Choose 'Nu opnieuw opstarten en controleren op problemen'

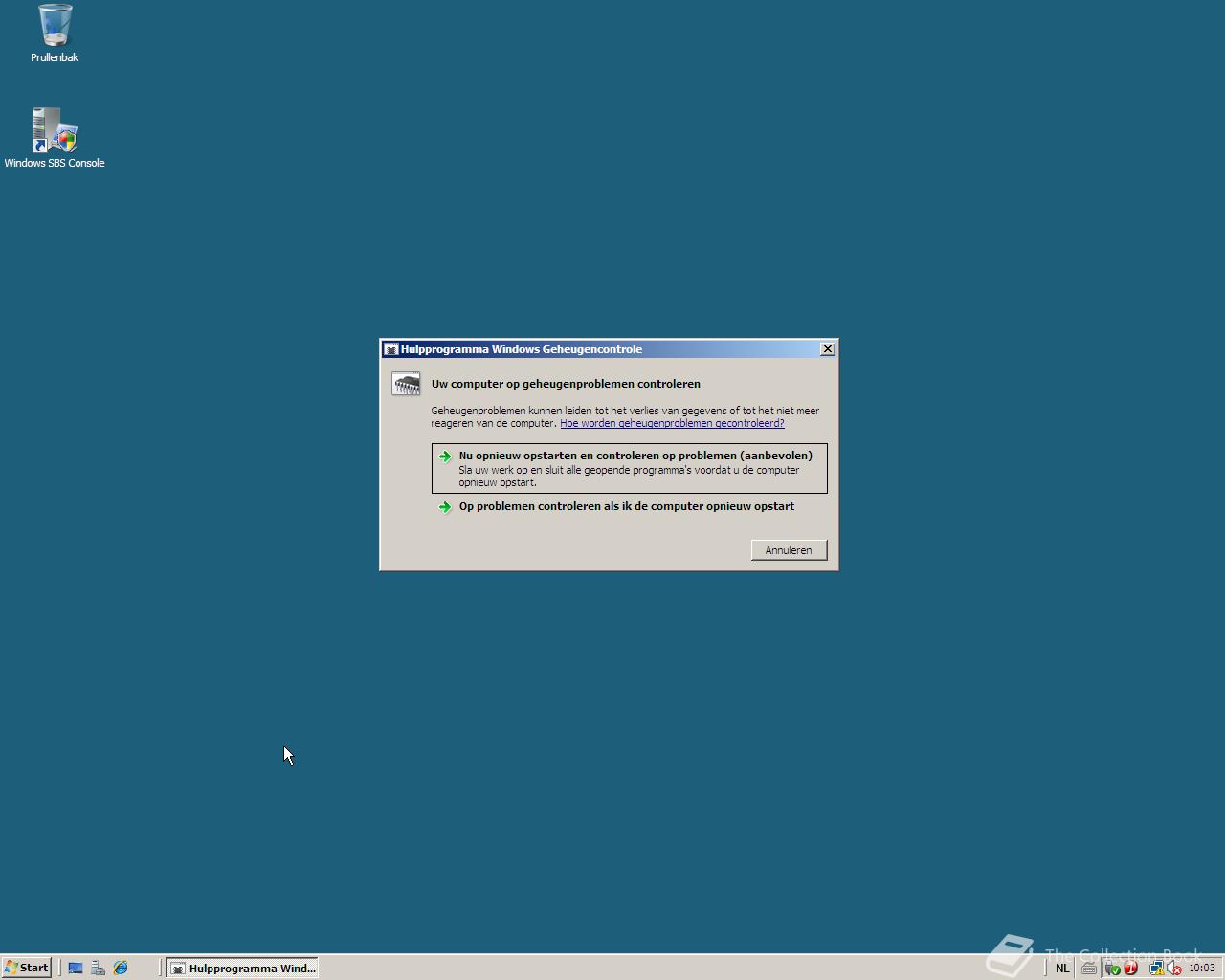tap(629, 468)
